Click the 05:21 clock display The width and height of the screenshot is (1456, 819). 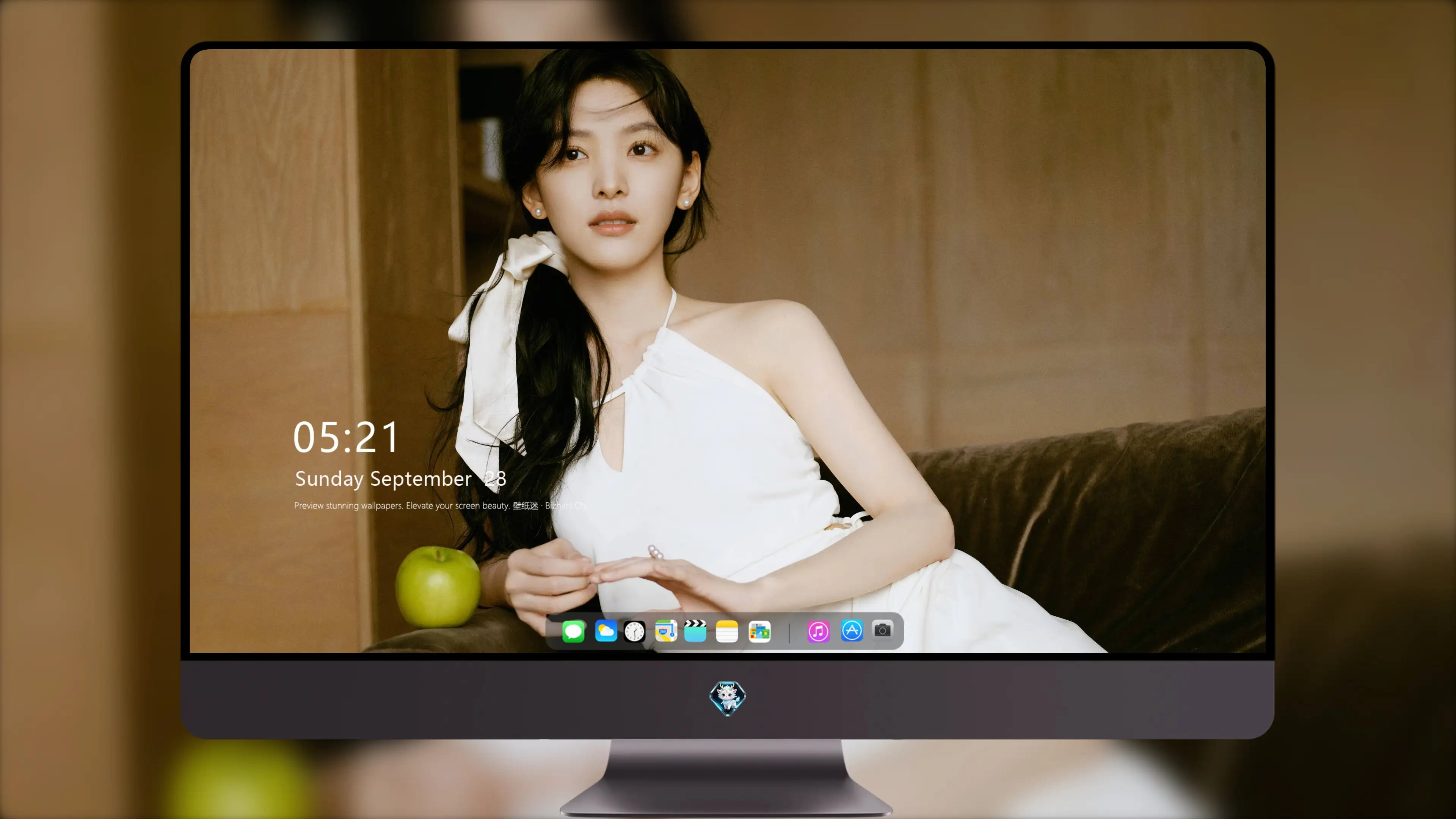pos(346,438)
